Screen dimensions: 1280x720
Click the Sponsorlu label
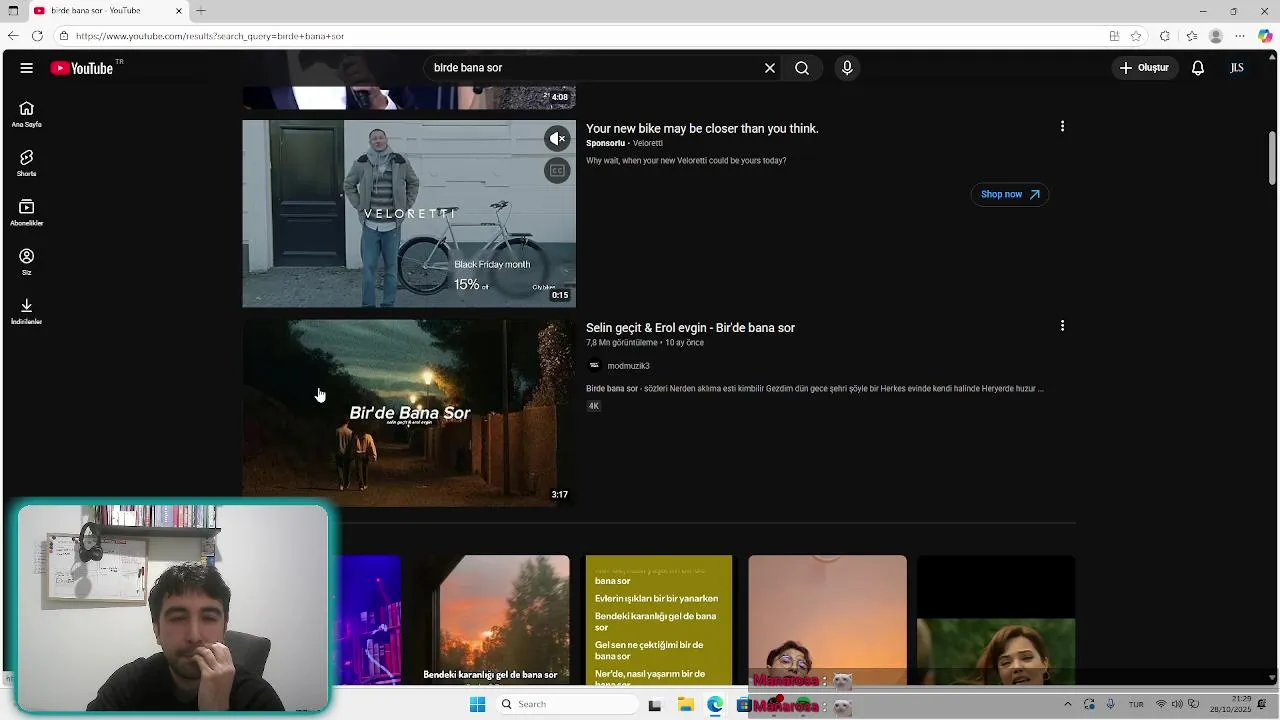point(605,143)
